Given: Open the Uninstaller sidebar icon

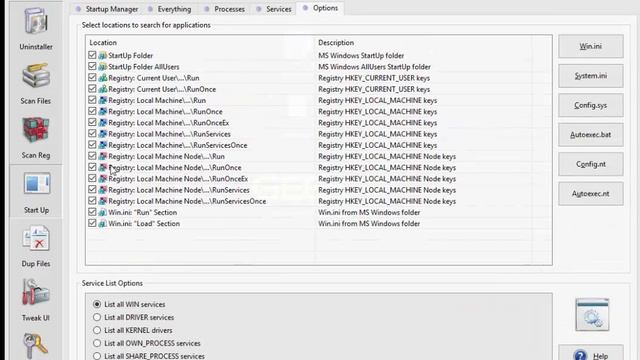Looking at the screenshot, I should [x=36, y=21].
